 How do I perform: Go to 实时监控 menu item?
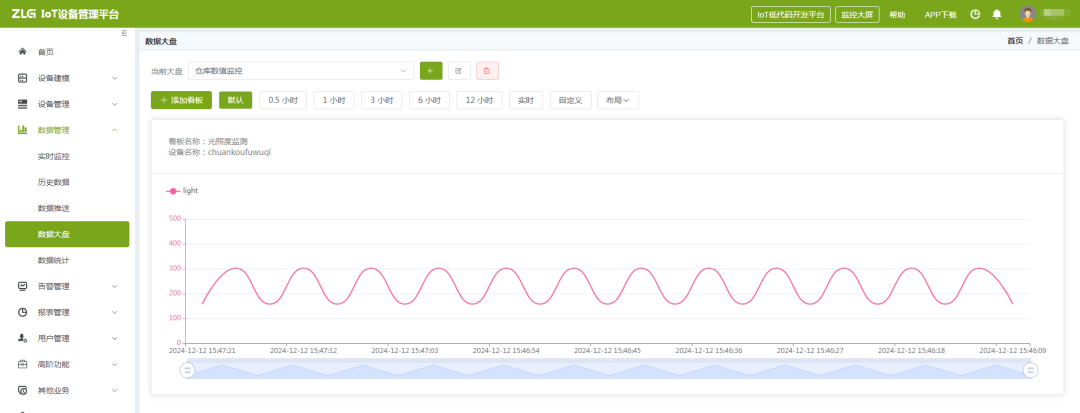(53, 156)
